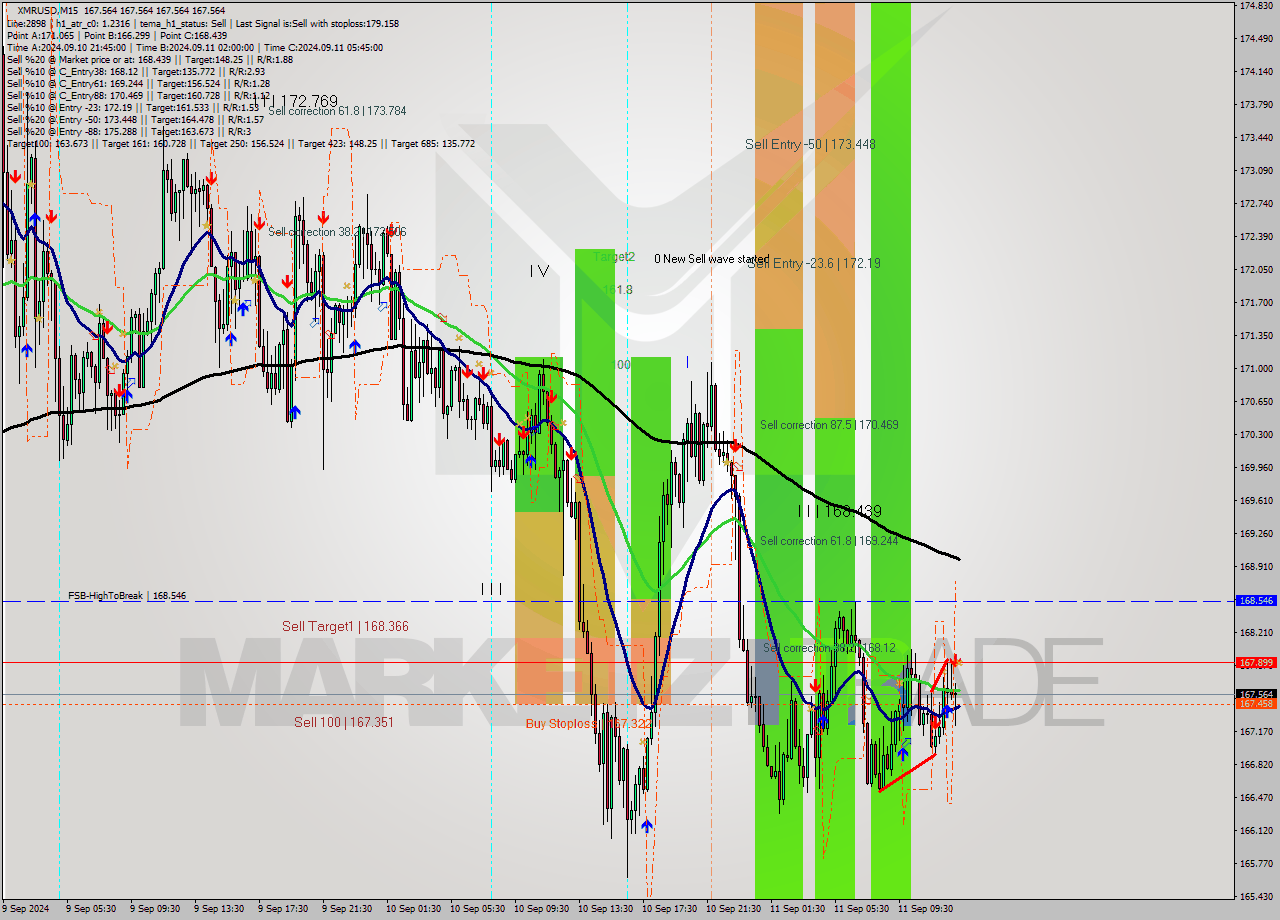Click 'Sell Entry -50 | 173.448' label
Viewport: 1280px width, 920px height.
coord(810,144)
